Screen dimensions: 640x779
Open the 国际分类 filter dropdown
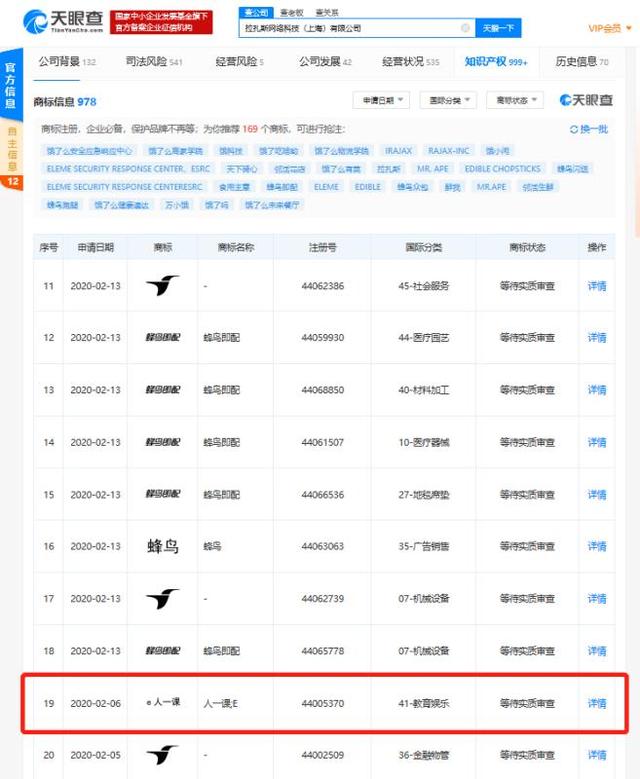point(448,100)
